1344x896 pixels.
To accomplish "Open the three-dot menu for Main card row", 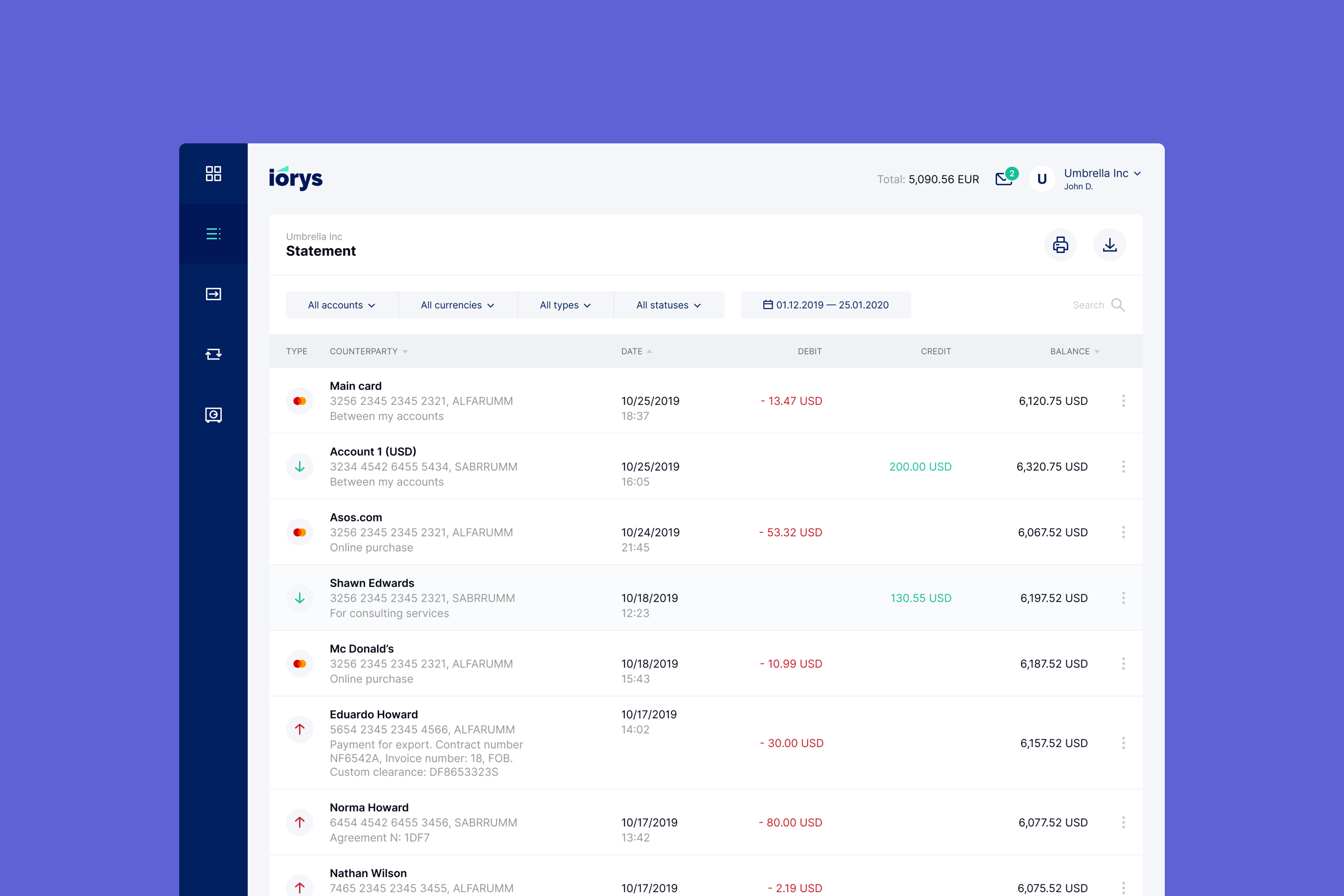I will 1123,400.
